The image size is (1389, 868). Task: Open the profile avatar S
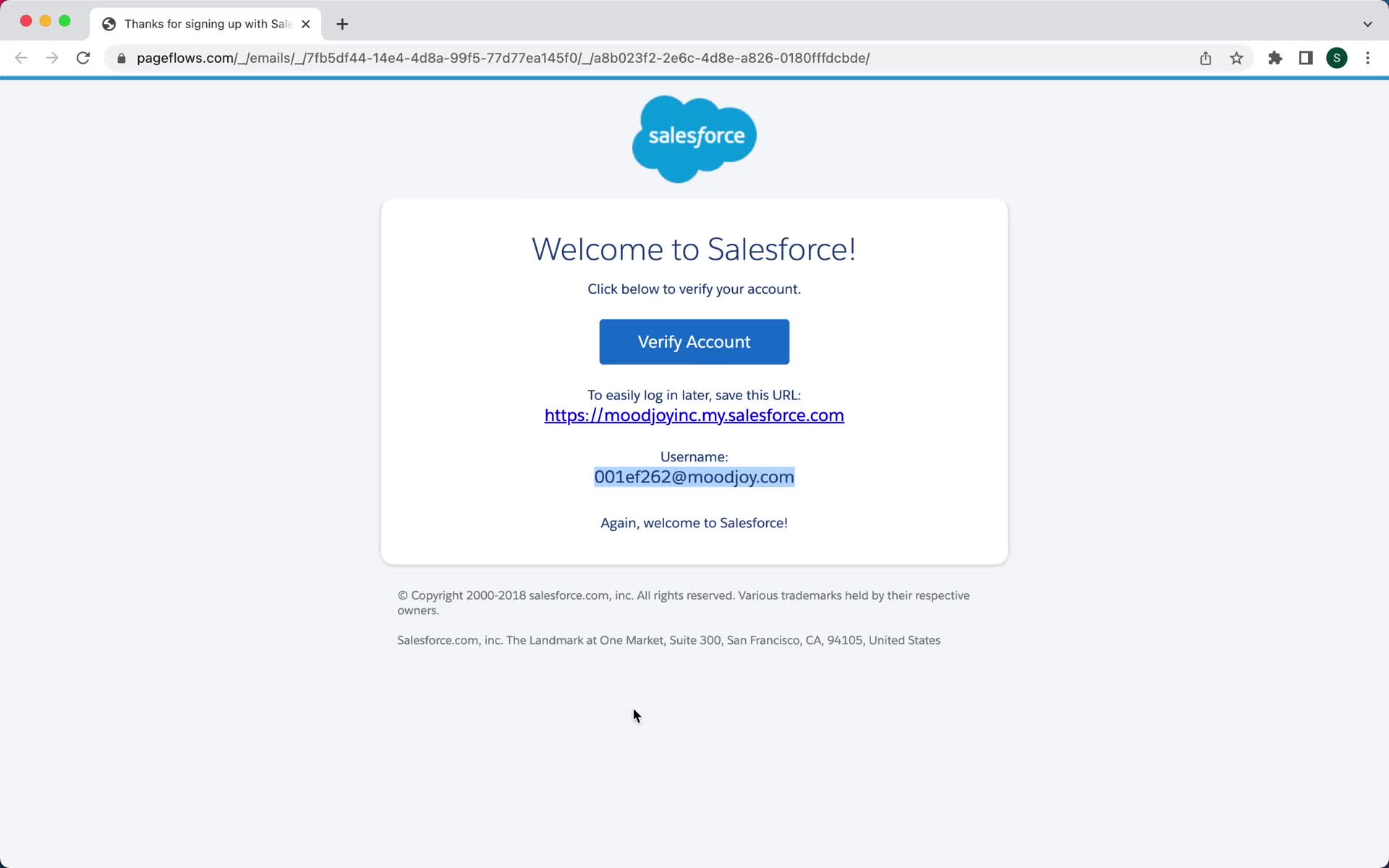click(1336, 58)
